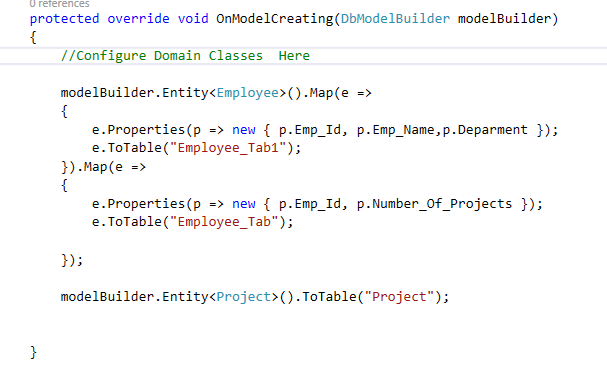The width and height of the screenshot is (607, 365).
Task: Click the 'protected' keyword
Action: (64, 19)
